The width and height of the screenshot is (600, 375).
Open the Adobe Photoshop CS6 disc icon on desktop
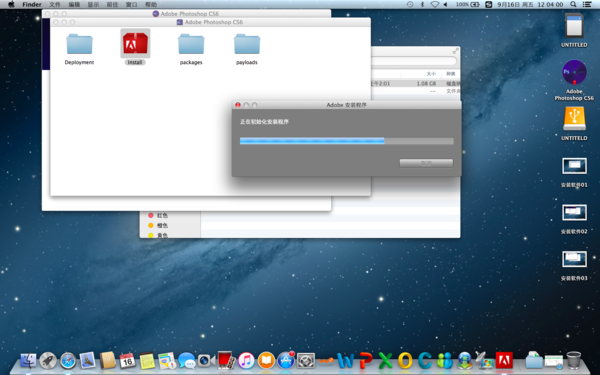point(574,72)
